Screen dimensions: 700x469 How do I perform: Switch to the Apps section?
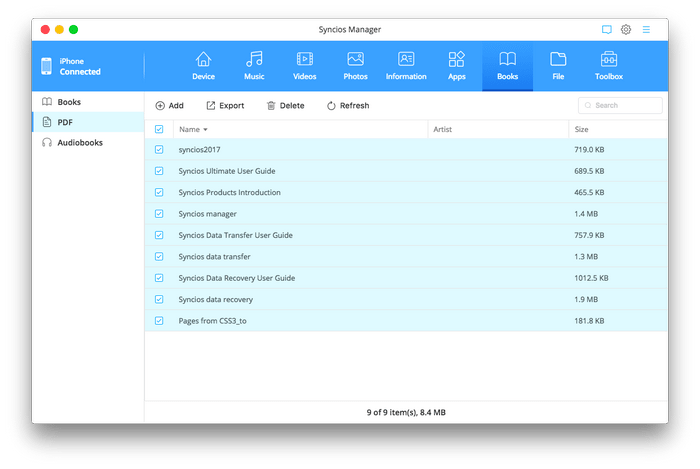[457, 66]
